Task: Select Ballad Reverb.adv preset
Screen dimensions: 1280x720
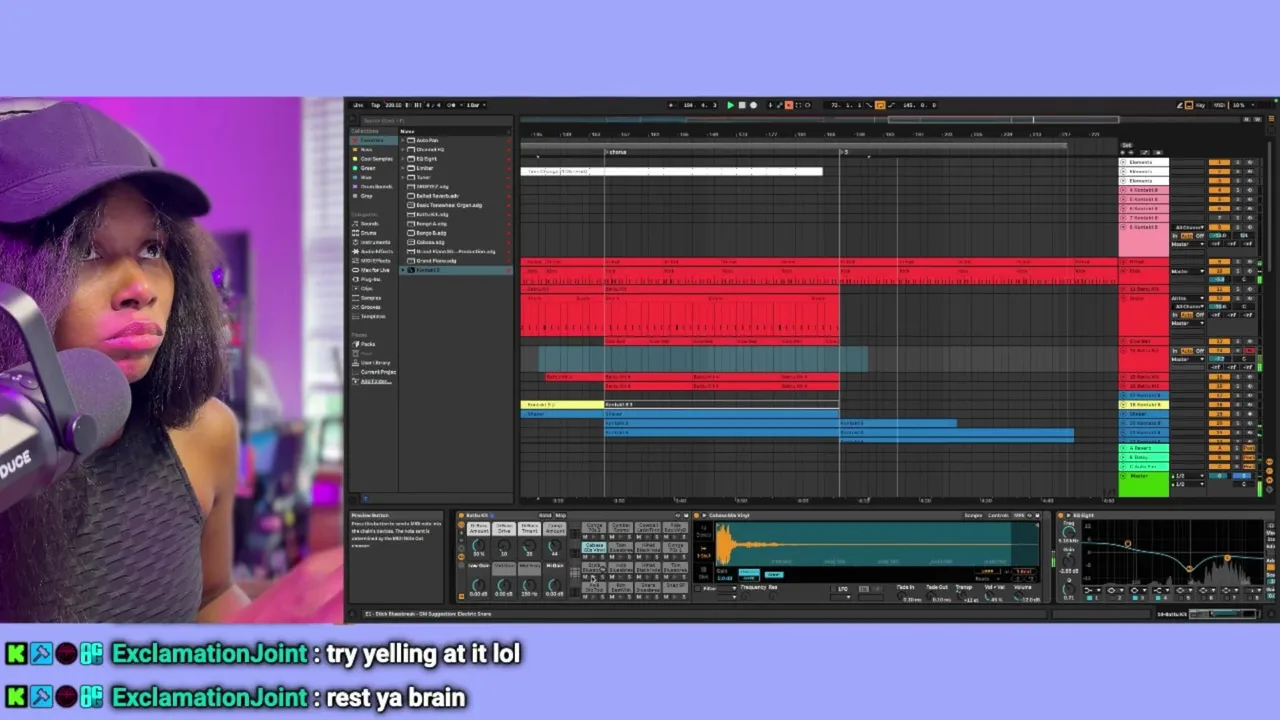Action: point(438,196)
